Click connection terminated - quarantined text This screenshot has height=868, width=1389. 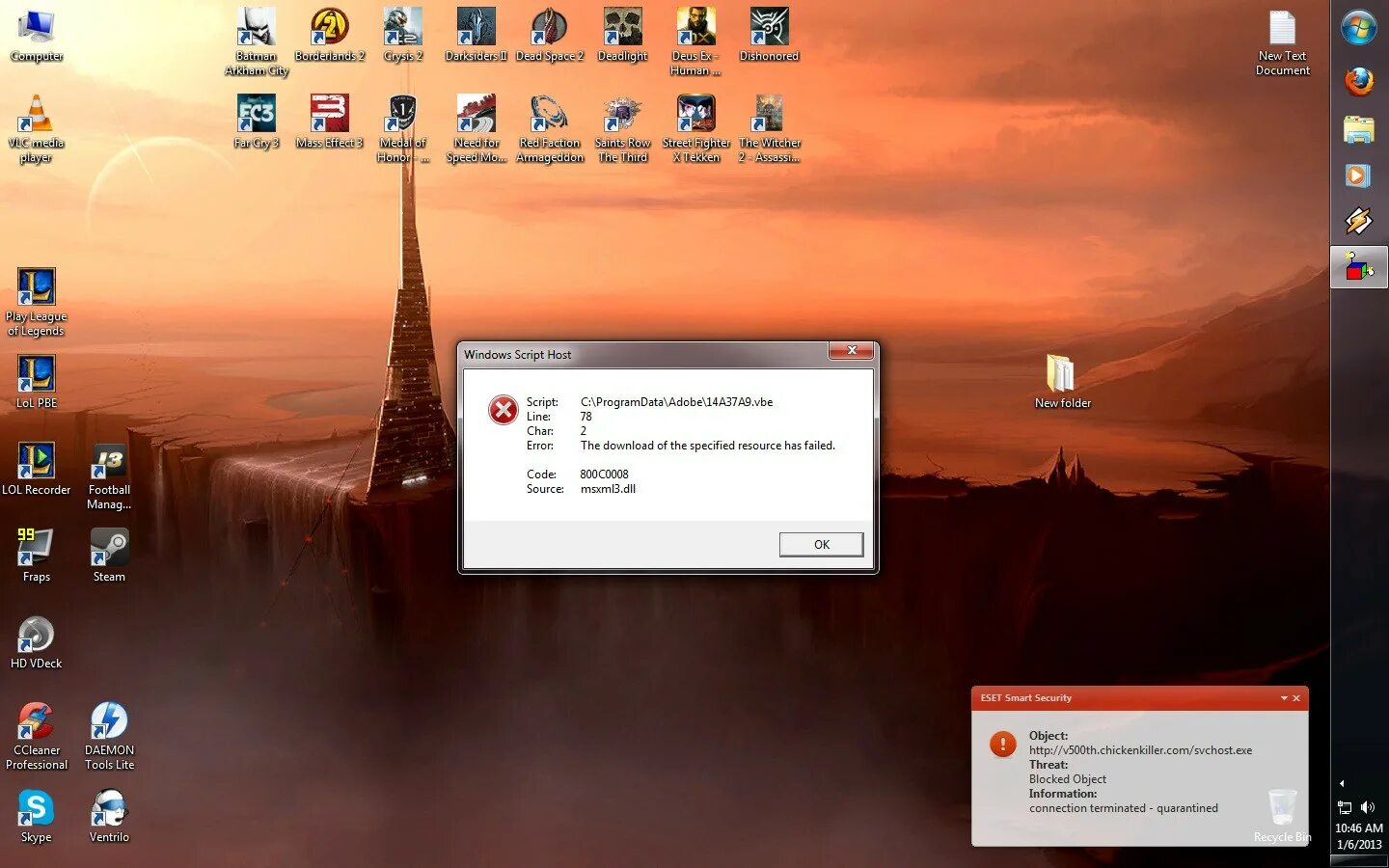point(1123,808)
